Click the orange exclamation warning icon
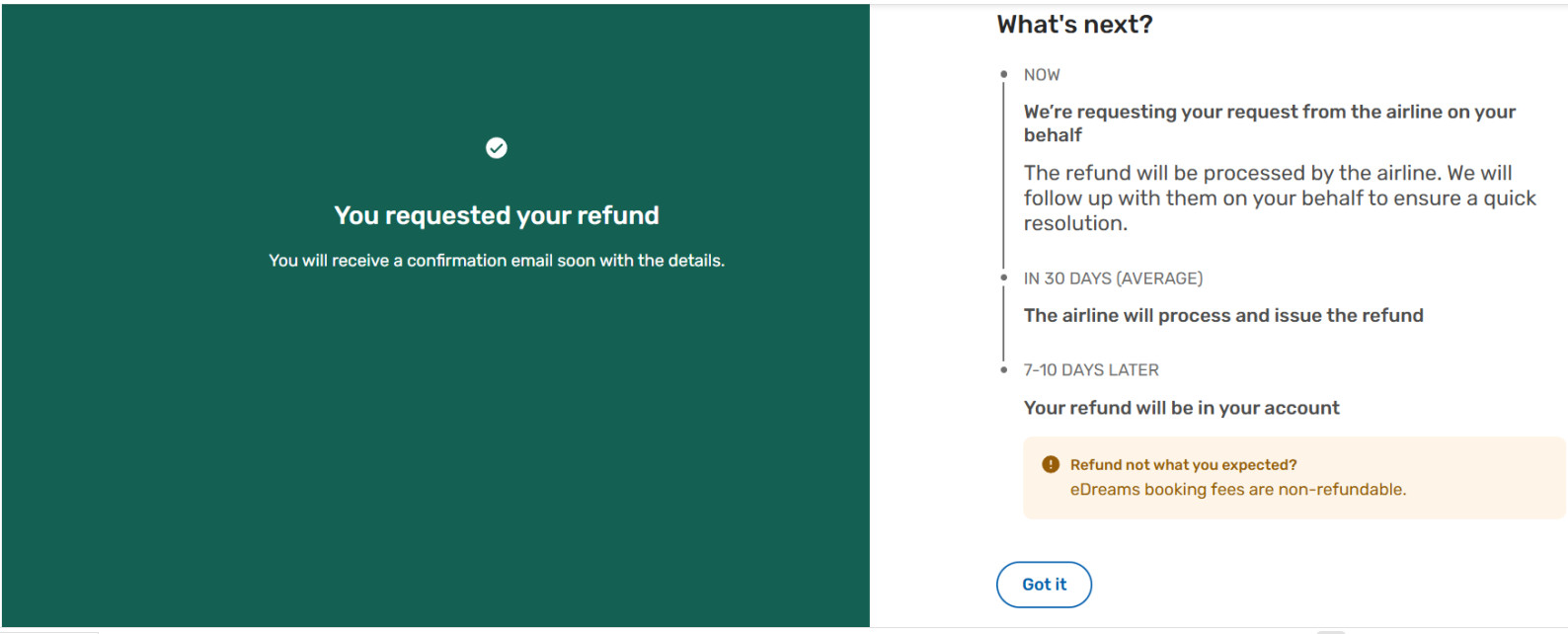Image resolution: width=1568 pixels, height=634 pixels. pyautogui.click(x=1051, y=464)
